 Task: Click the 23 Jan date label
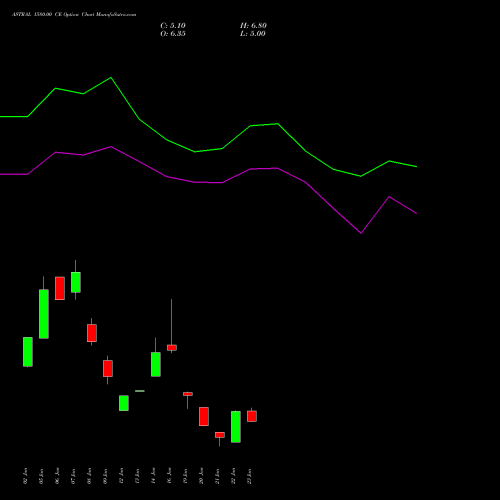coord(250,476)
